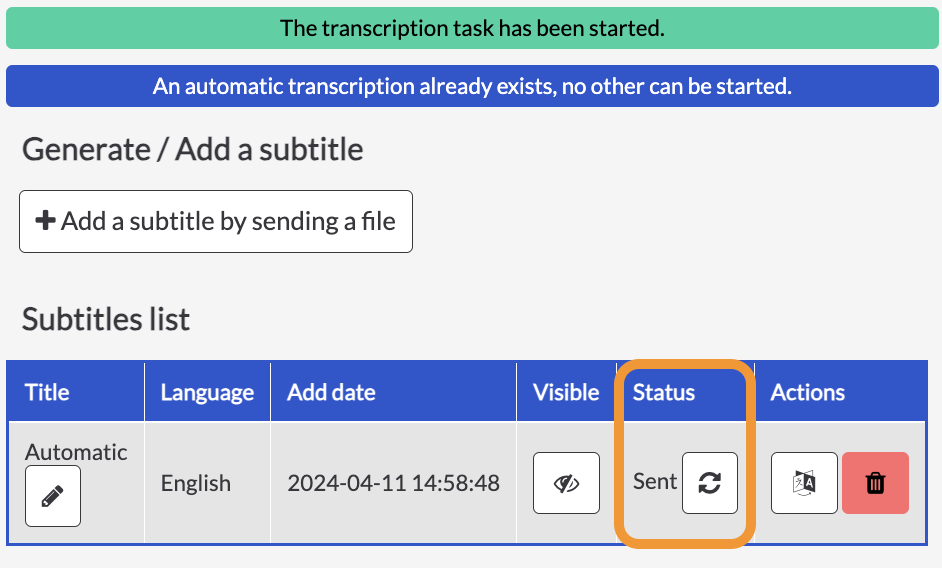Screen dimensions: 942x568
Task: Click the pencil edit icon under Automatic
Action: pos(53,496)
